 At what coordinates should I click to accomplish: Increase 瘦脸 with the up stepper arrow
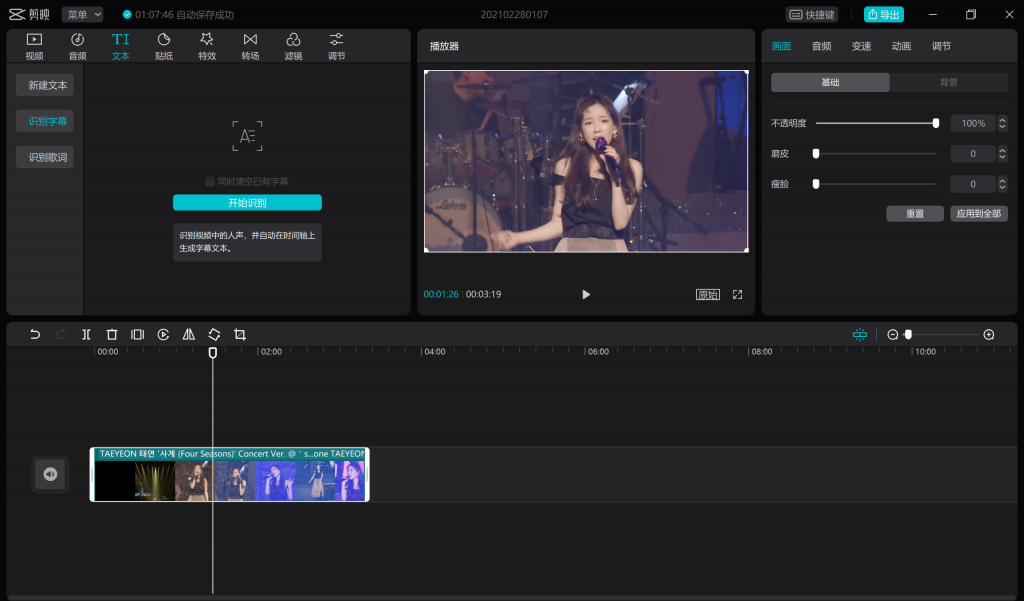(x=1002, y=180)
